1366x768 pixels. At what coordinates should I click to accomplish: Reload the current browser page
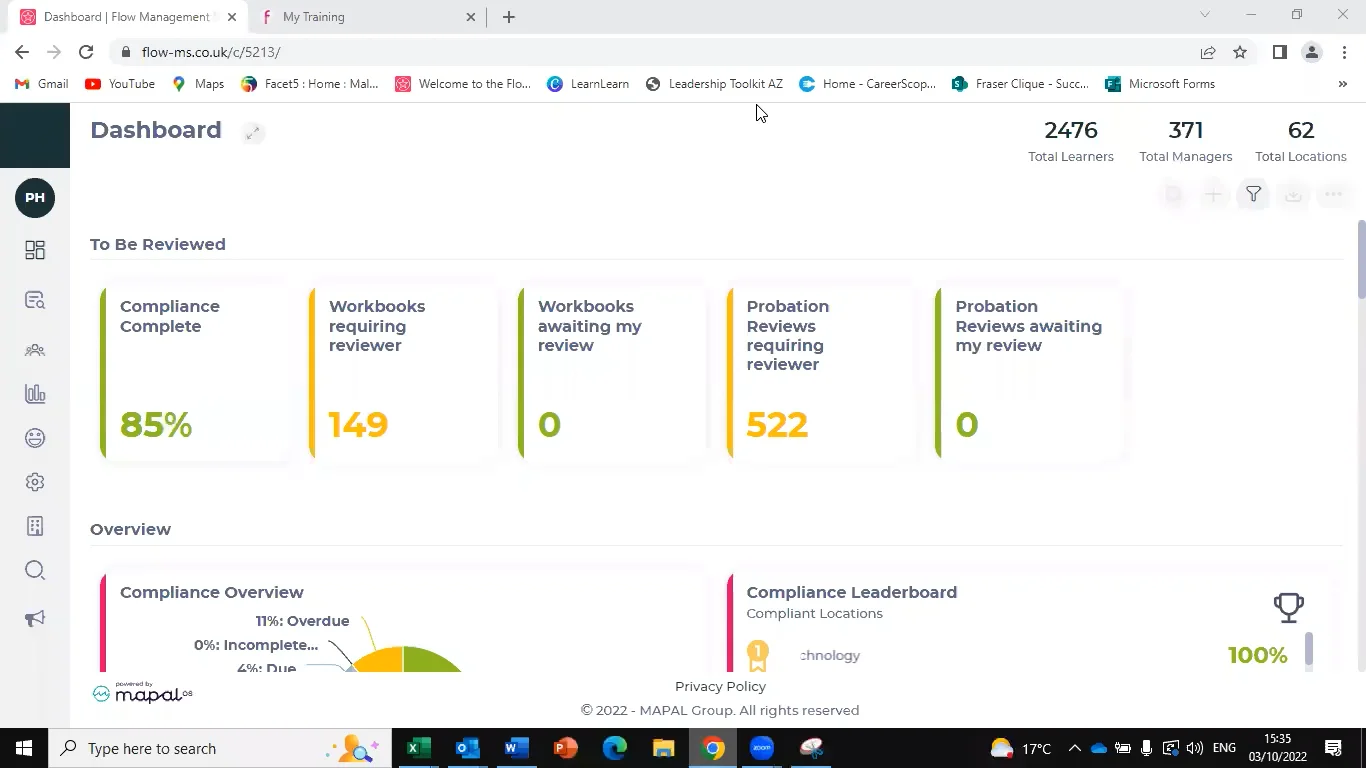pos(86,52)
